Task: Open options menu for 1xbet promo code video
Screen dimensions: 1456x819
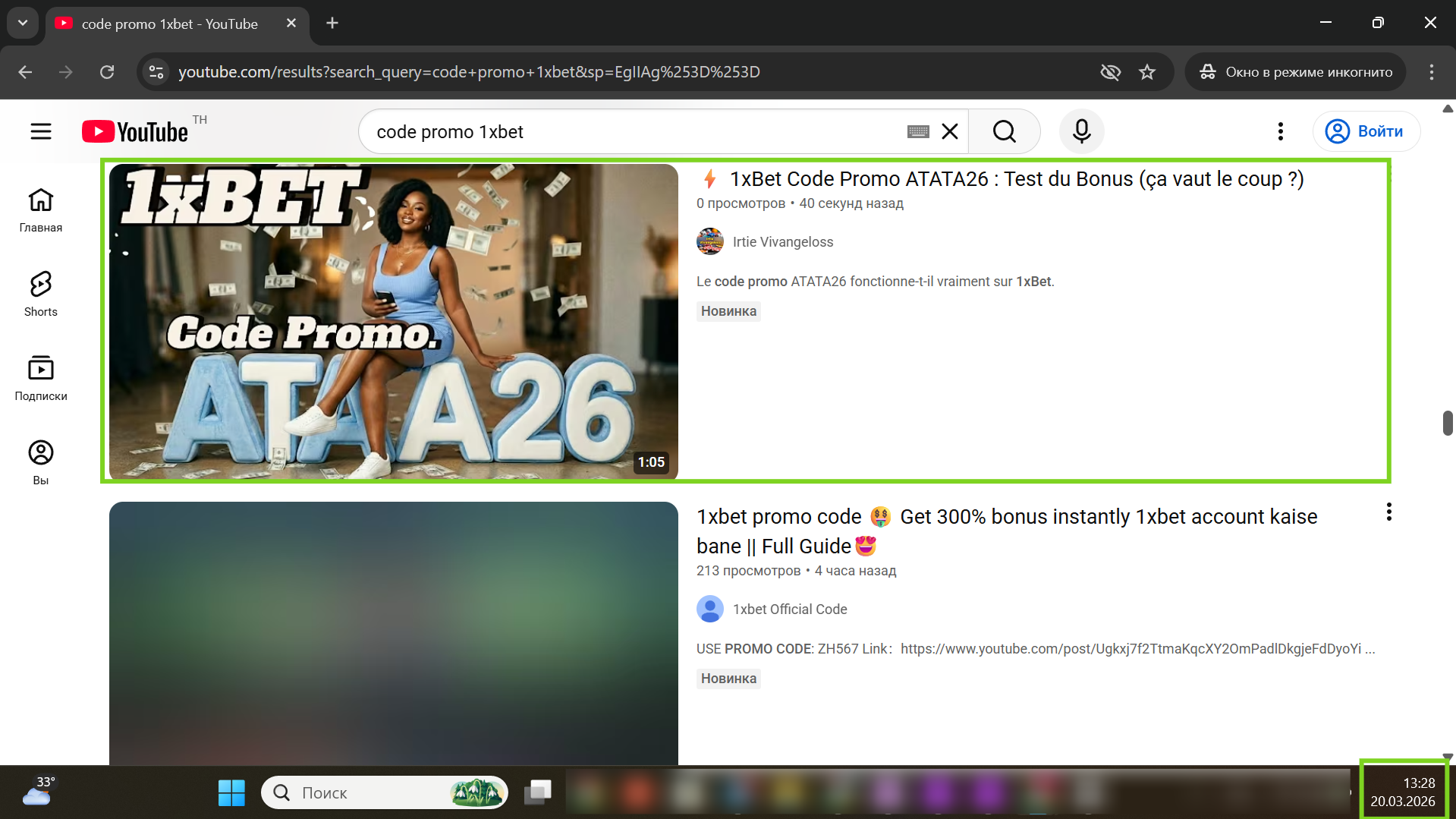Action: tap(1389, 512)
